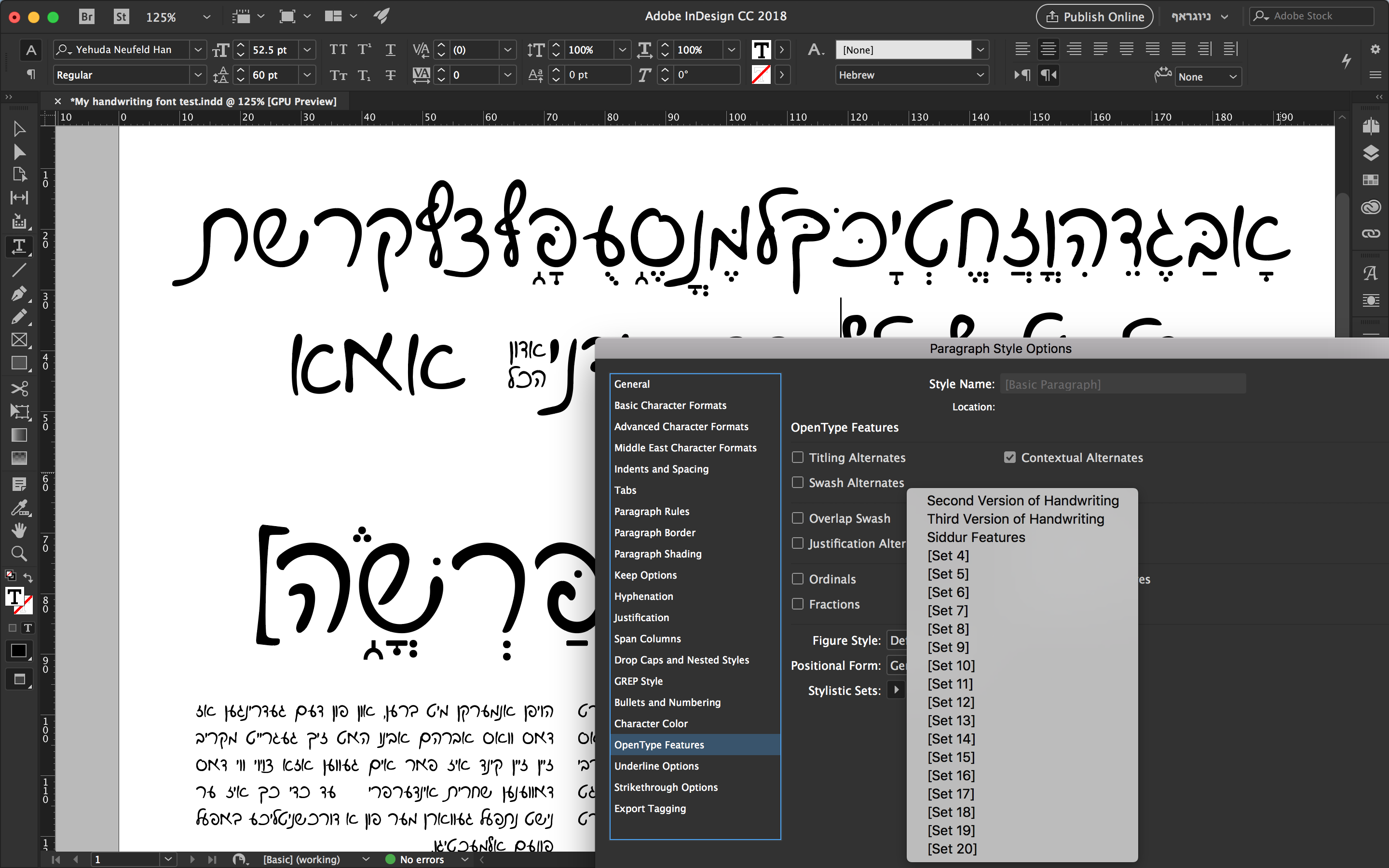The image size is (1389, 868).
Task: Select Third Version of Handwriting
Action: tap(1015, 519)
